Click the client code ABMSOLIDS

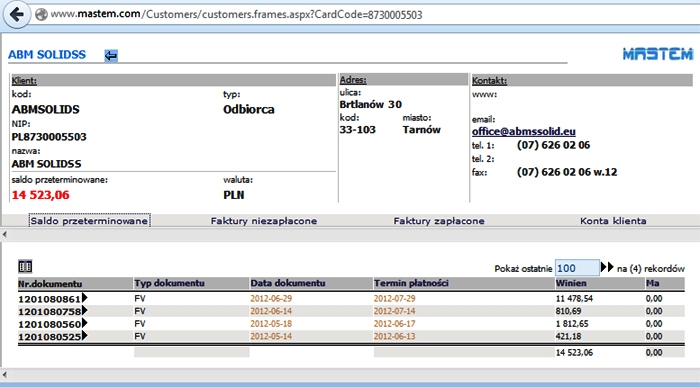[x=46, y=109]
